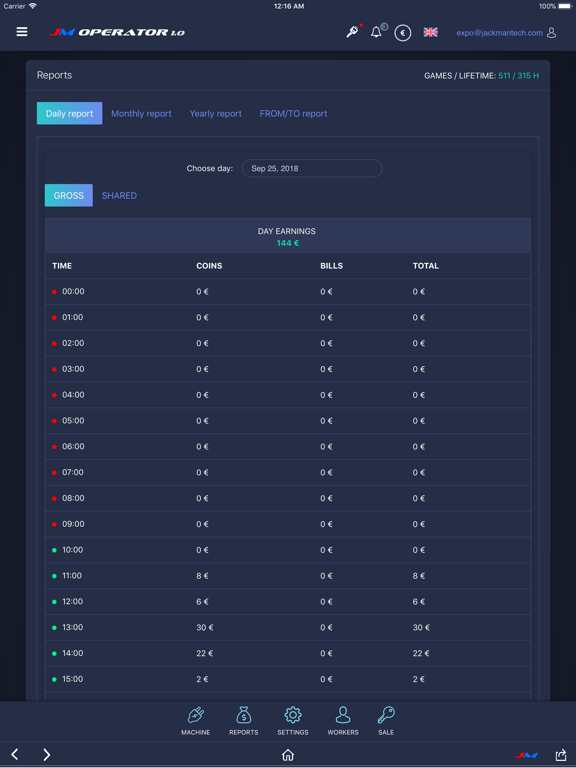Switch to the Yearly report tab
The image size is (576, 768).
click(x=216, y=114)
